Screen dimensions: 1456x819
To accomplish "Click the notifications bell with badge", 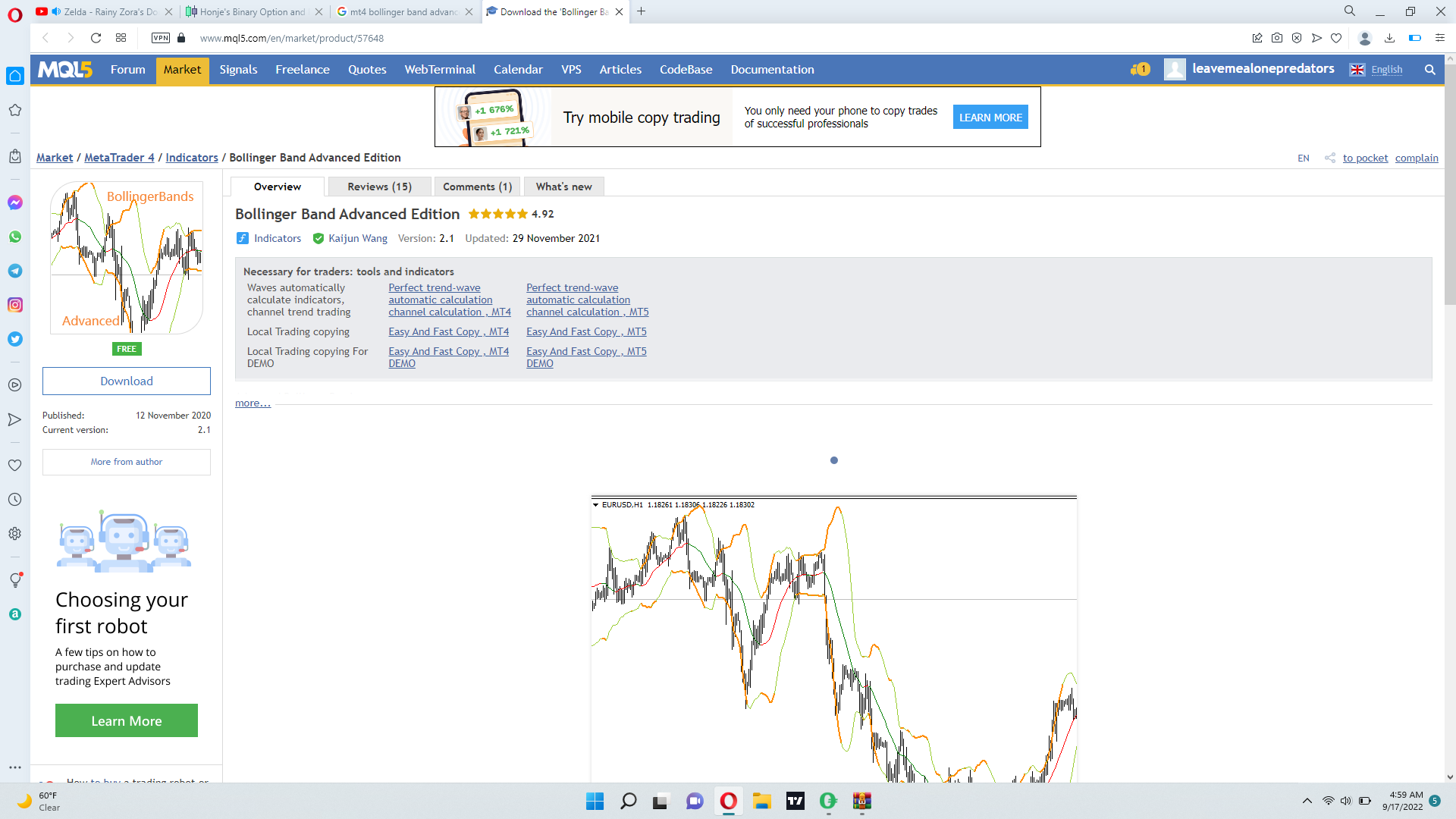I will click(x=1140, y=69).
